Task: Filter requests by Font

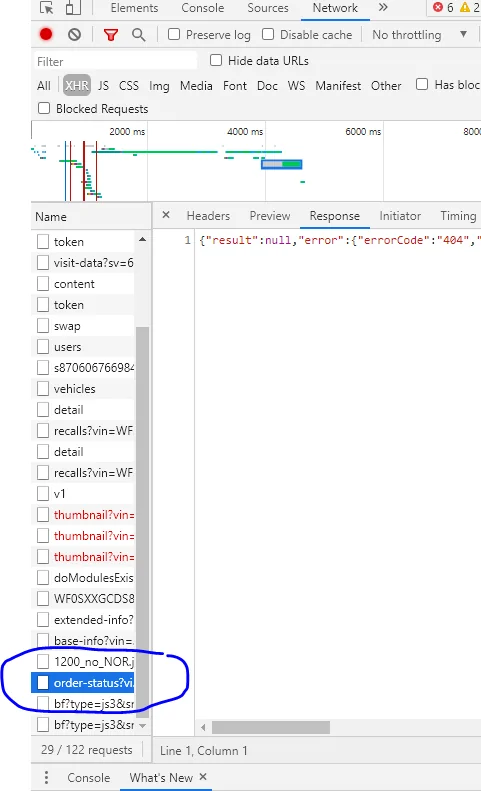Action: 235,85
